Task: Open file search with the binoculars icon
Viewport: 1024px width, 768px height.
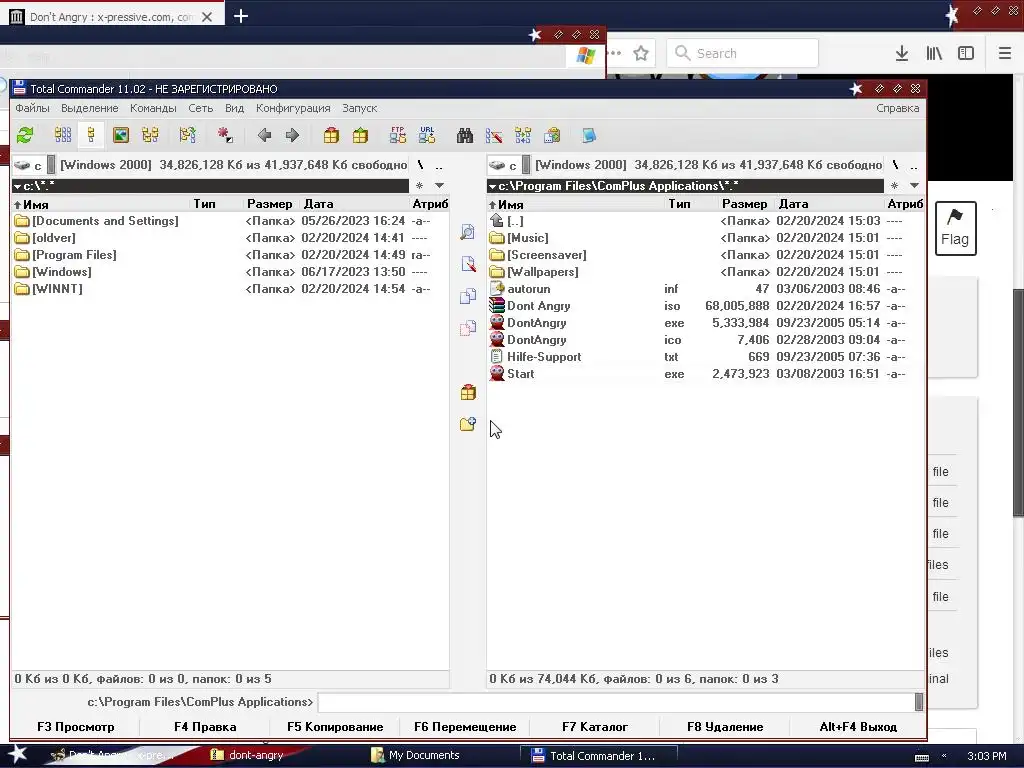Action: point(465,135)
